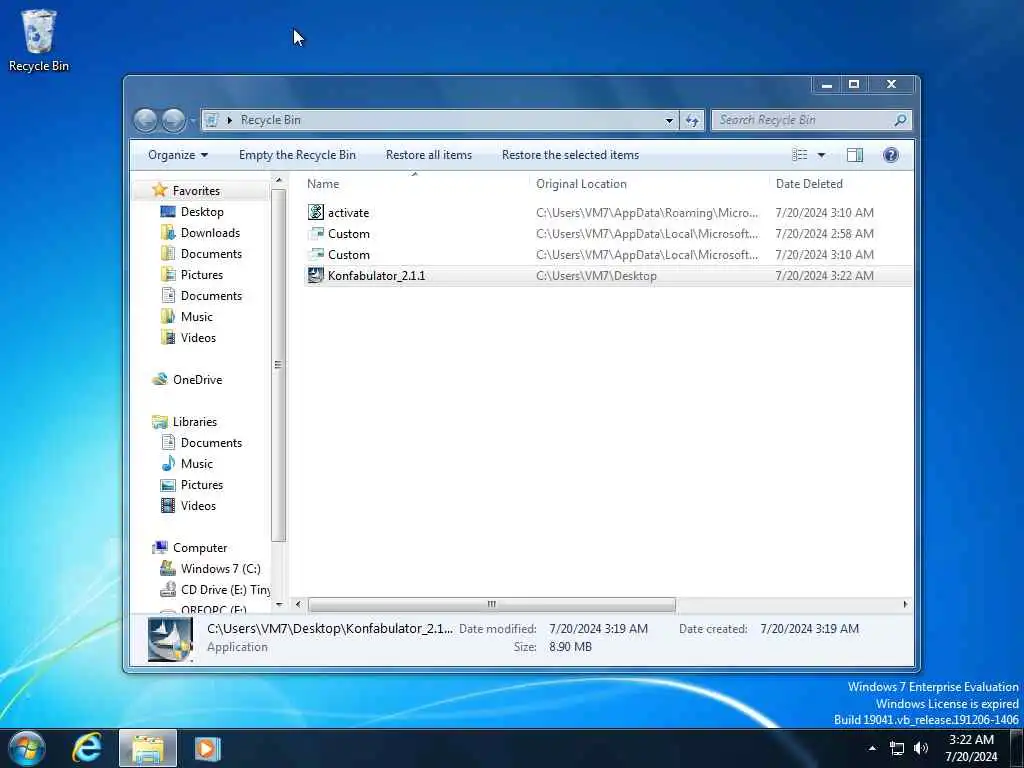Select the Custom item deleted 2:58 AM
Screen dimensions: 1024x768
[x=349, y=234]
